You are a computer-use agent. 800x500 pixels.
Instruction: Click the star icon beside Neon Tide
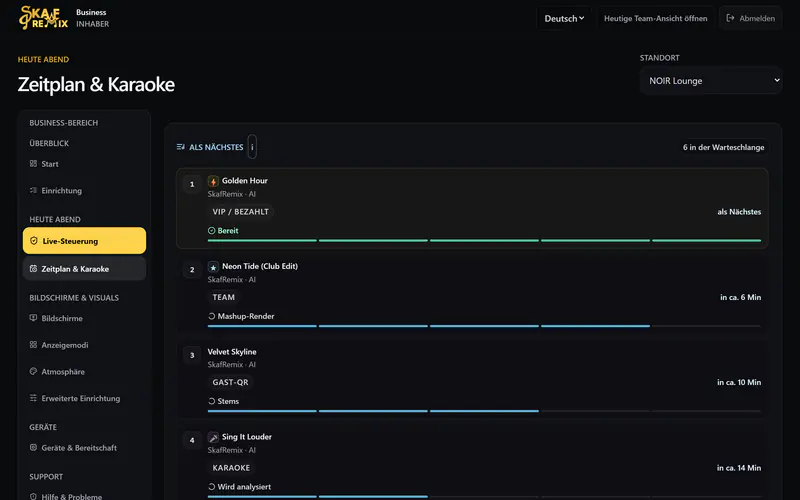(x=213, y=267)
